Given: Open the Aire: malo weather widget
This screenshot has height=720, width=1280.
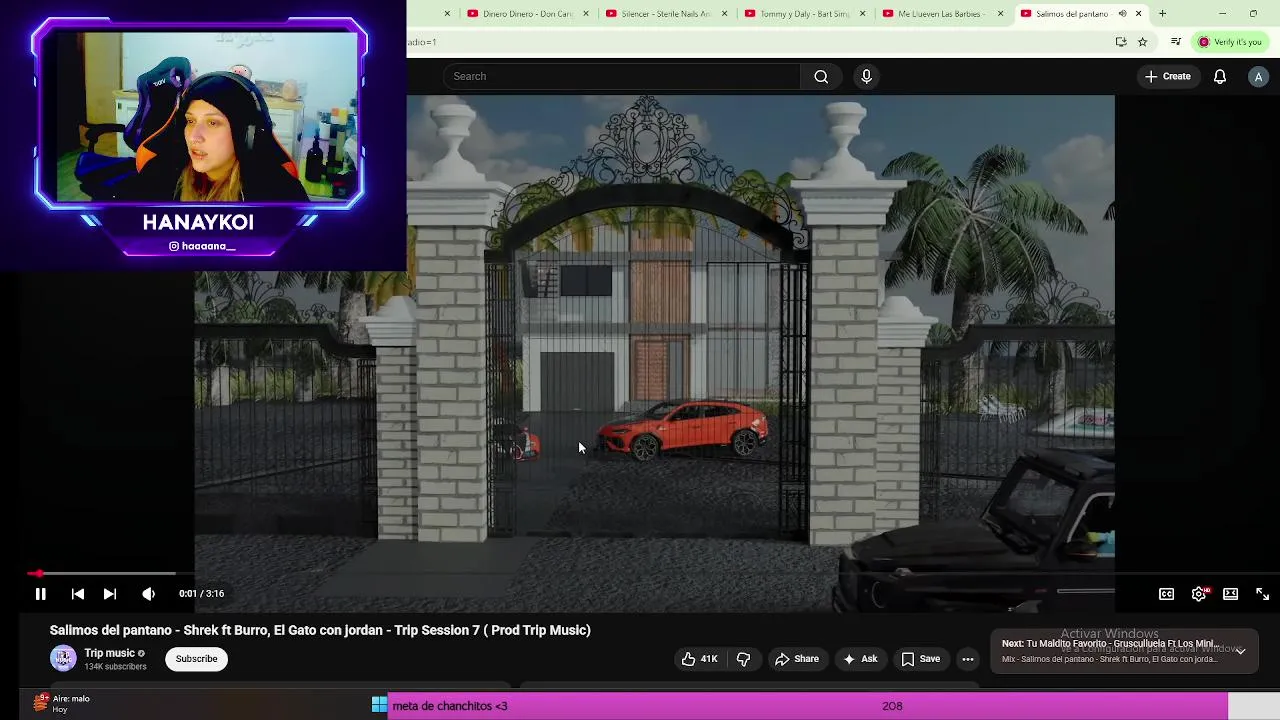Looking at the screenshot, I should point(62,704).
